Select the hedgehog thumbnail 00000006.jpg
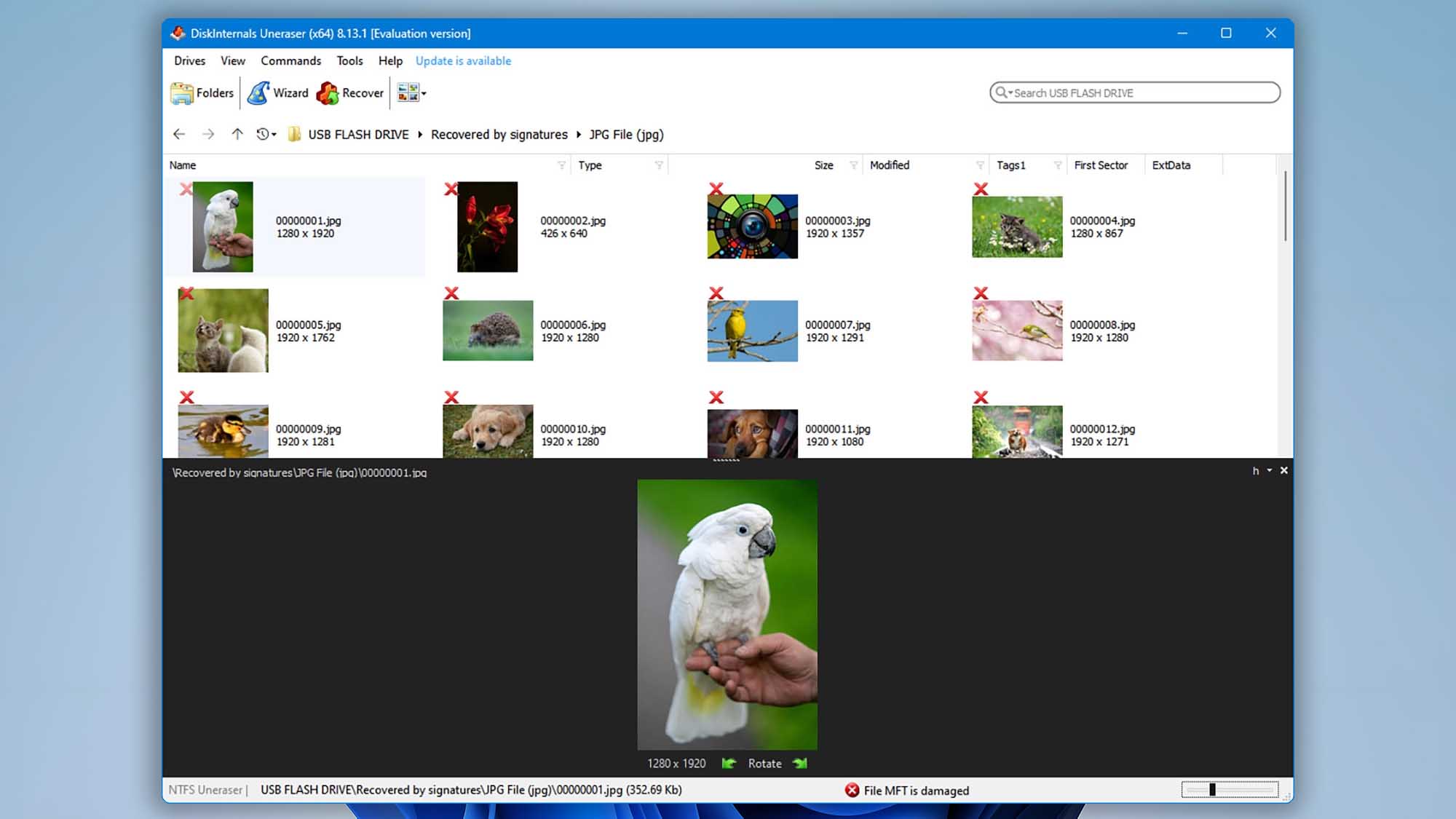This screenshot has height=819, width=1456. coord(488,331)
